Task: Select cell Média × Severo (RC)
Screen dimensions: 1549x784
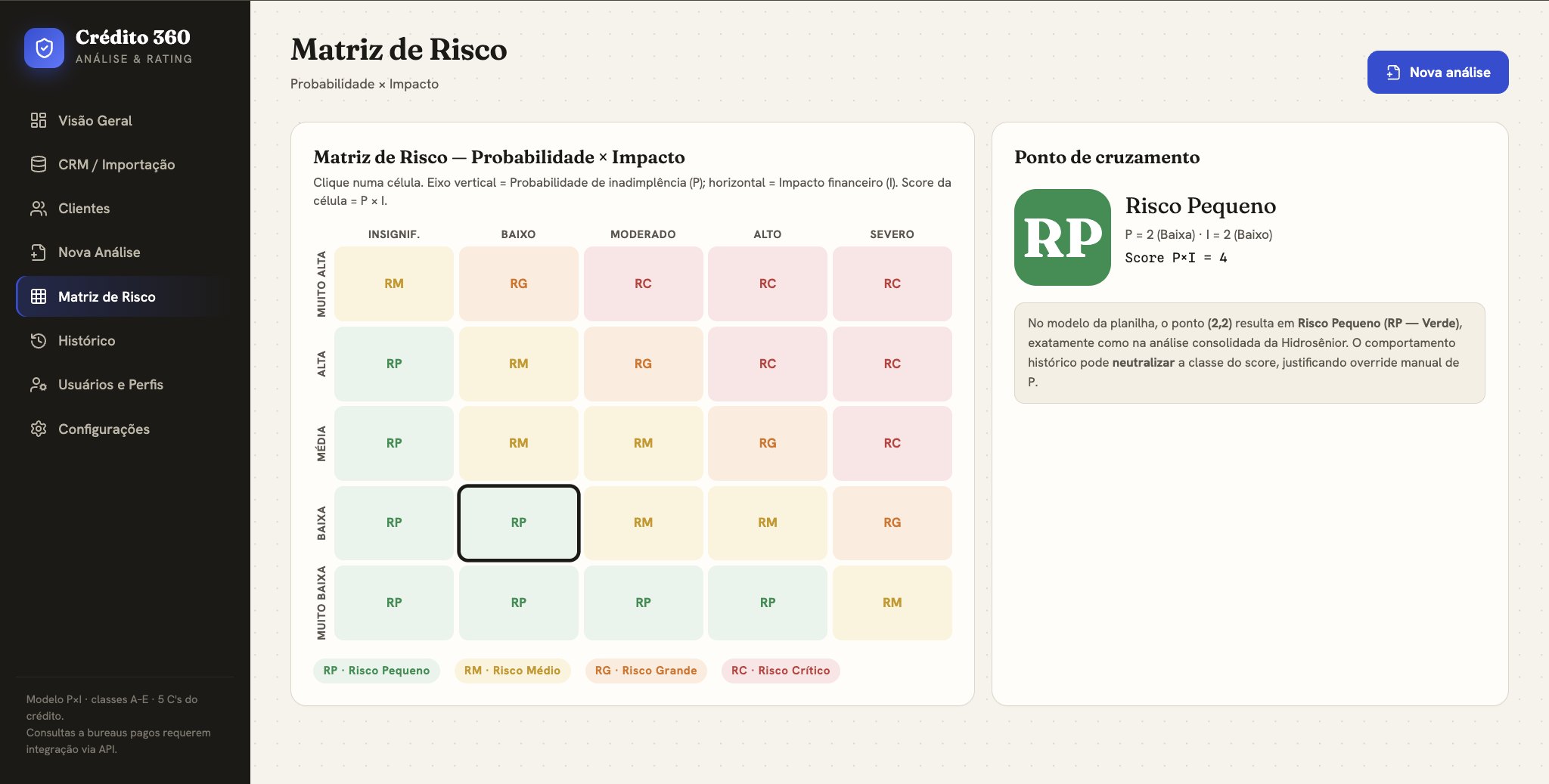Action: pos(892,443)
